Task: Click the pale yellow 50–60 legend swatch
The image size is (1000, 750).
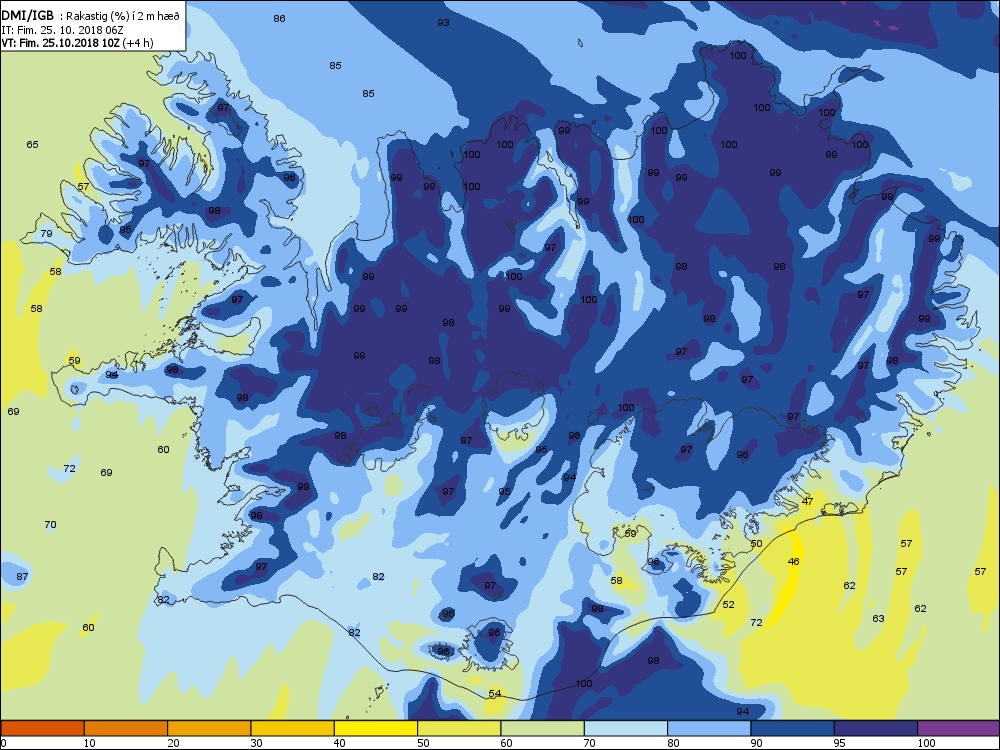Action: coord(459,728)
